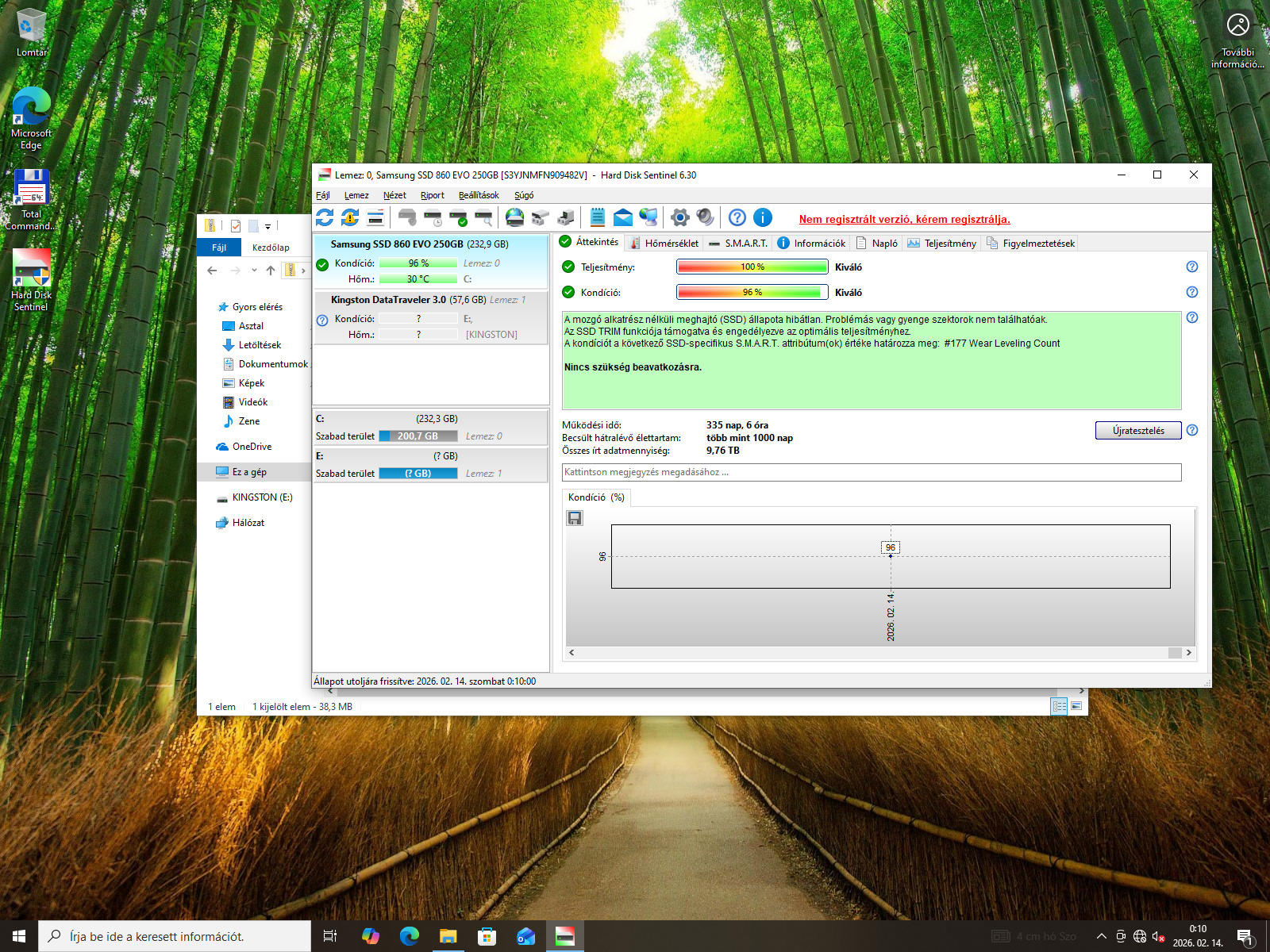Open Hard Disk Sentinel desktop shortcut
This screenshot has width=1270, height=952.
(x=31, y=280)
